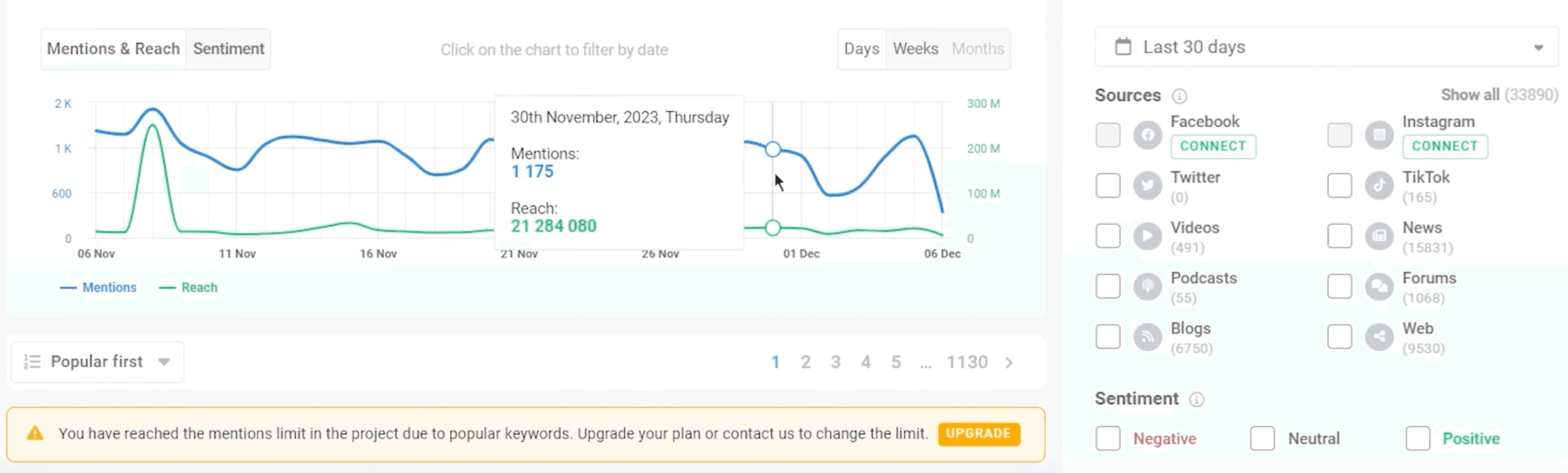Click the Videos play icon

pyautogui.click(x=1148, y=236)
